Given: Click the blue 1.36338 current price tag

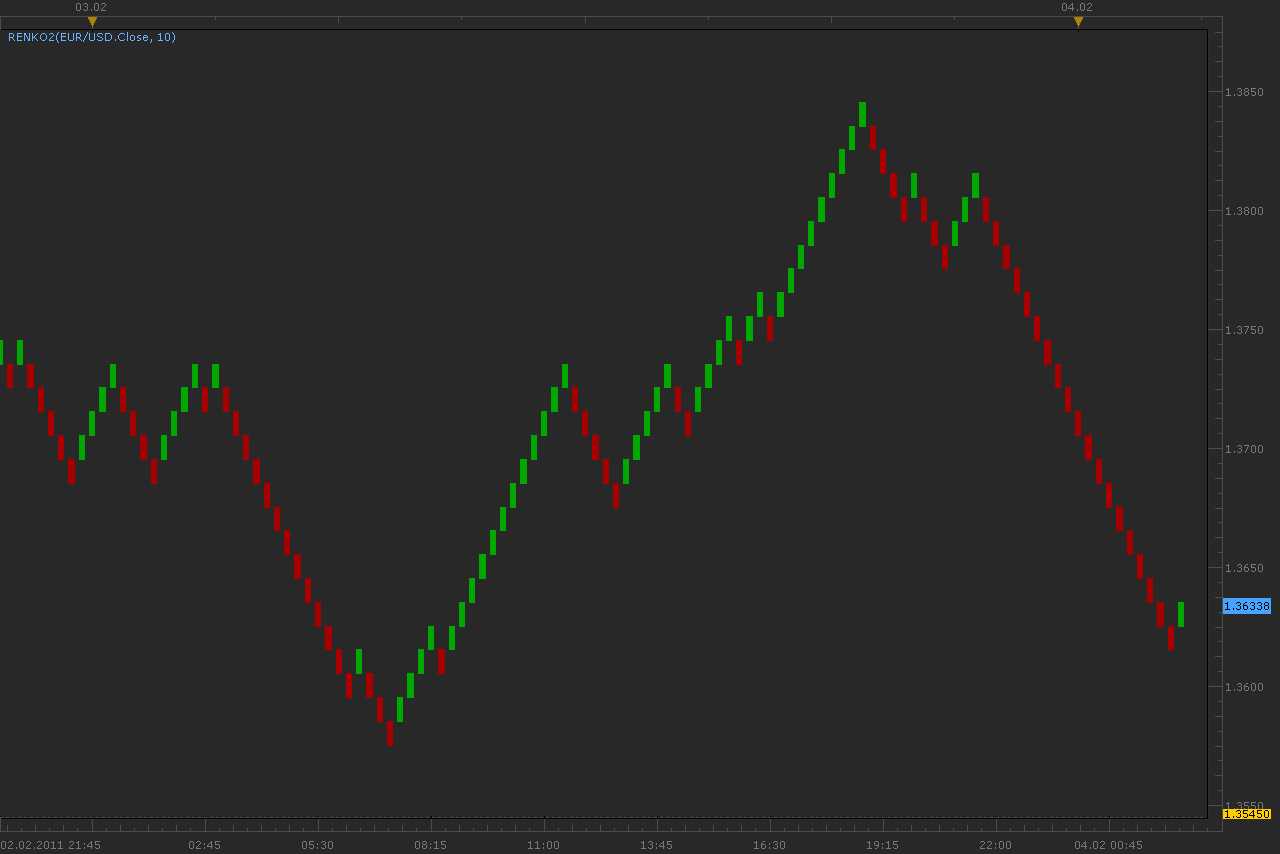Looking at the screenshot, I should pos(1247,606).
